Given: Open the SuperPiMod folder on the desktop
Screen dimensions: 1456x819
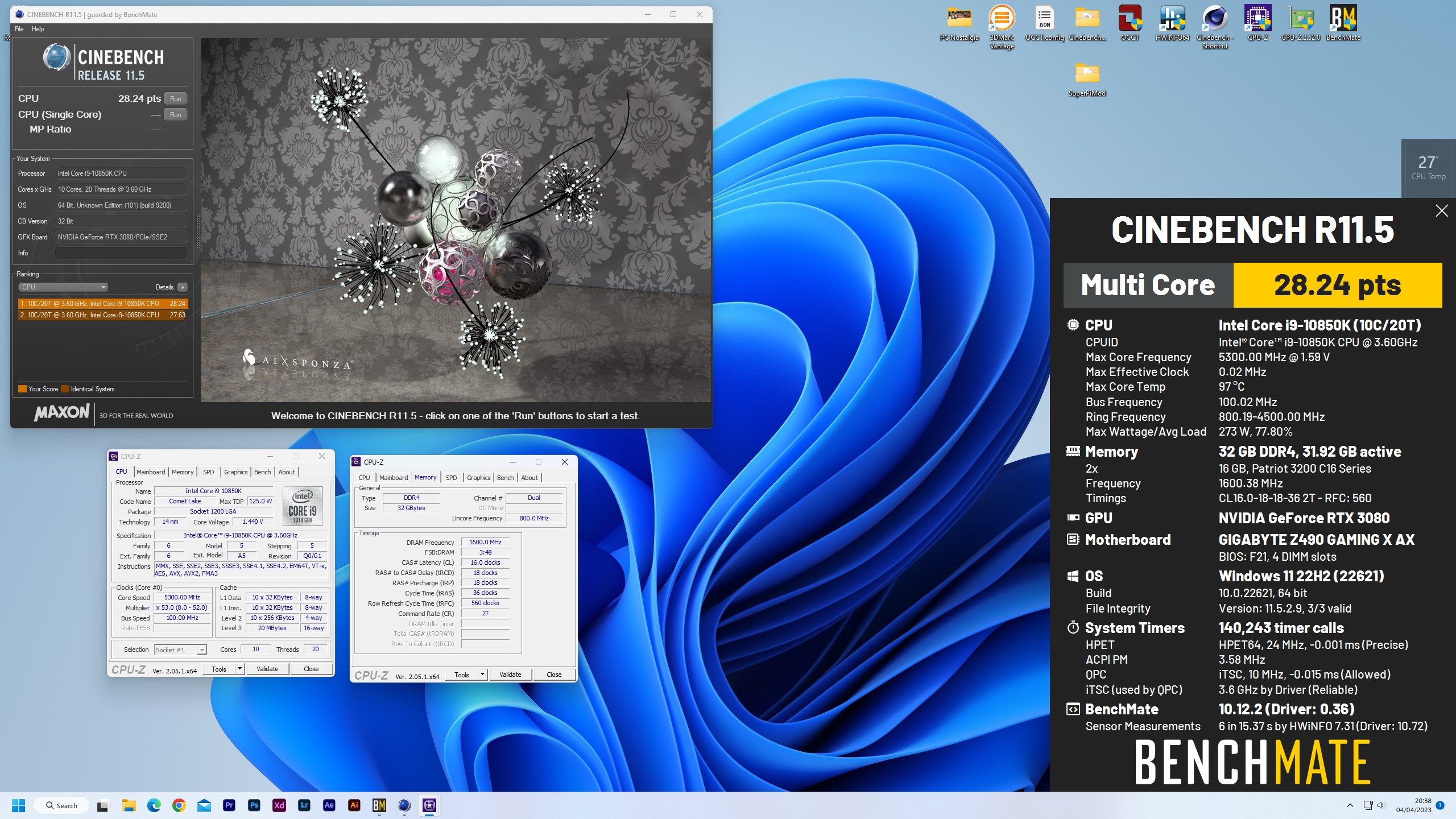Looking at the screenshot, I should pos(1087,78).
